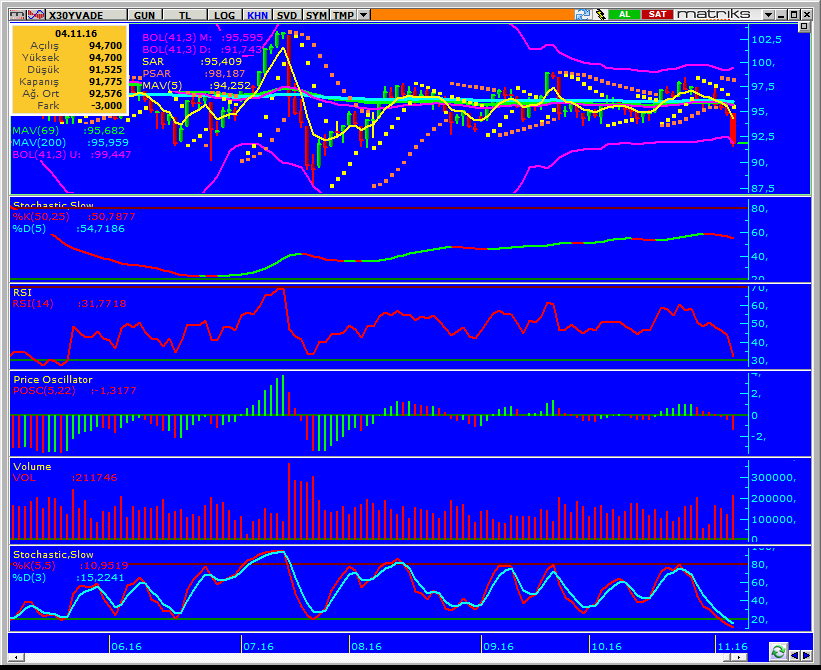Click the yellow lightning bolt icon
Image resolution: width=821 pixels, height=670 pixels.
click(600, 15)
